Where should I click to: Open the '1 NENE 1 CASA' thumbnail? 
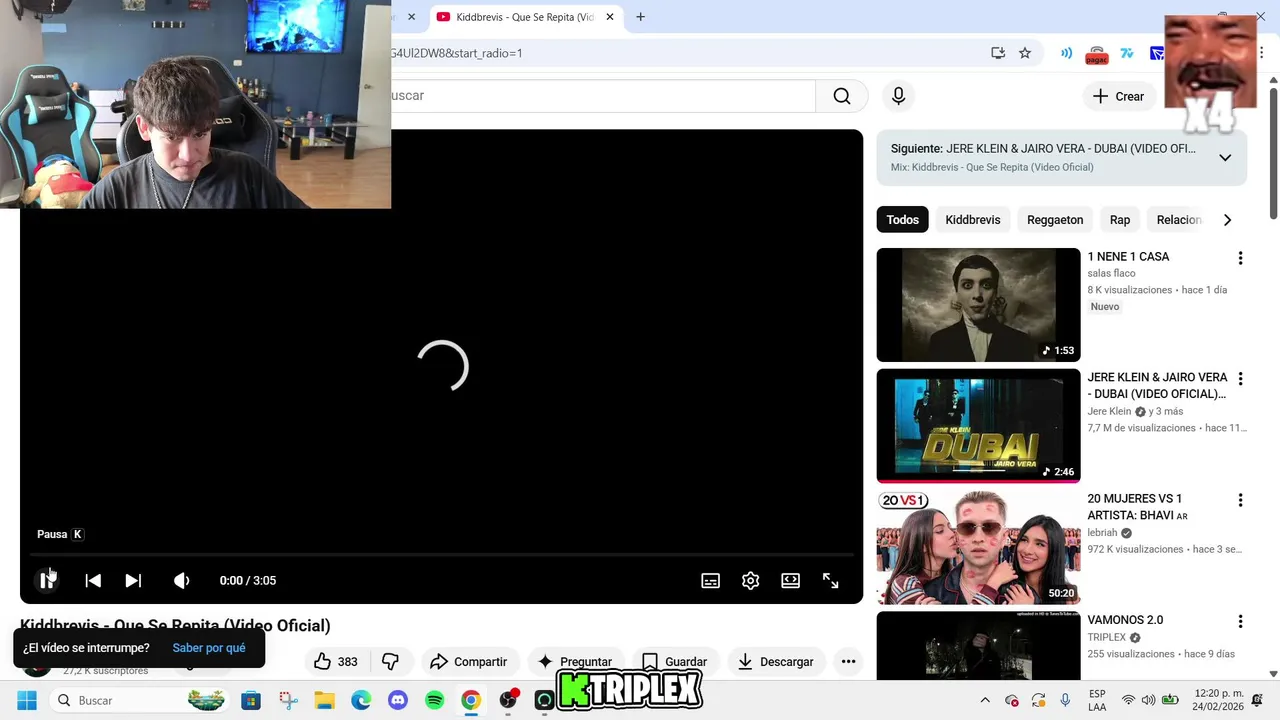[x=978, y=305]
